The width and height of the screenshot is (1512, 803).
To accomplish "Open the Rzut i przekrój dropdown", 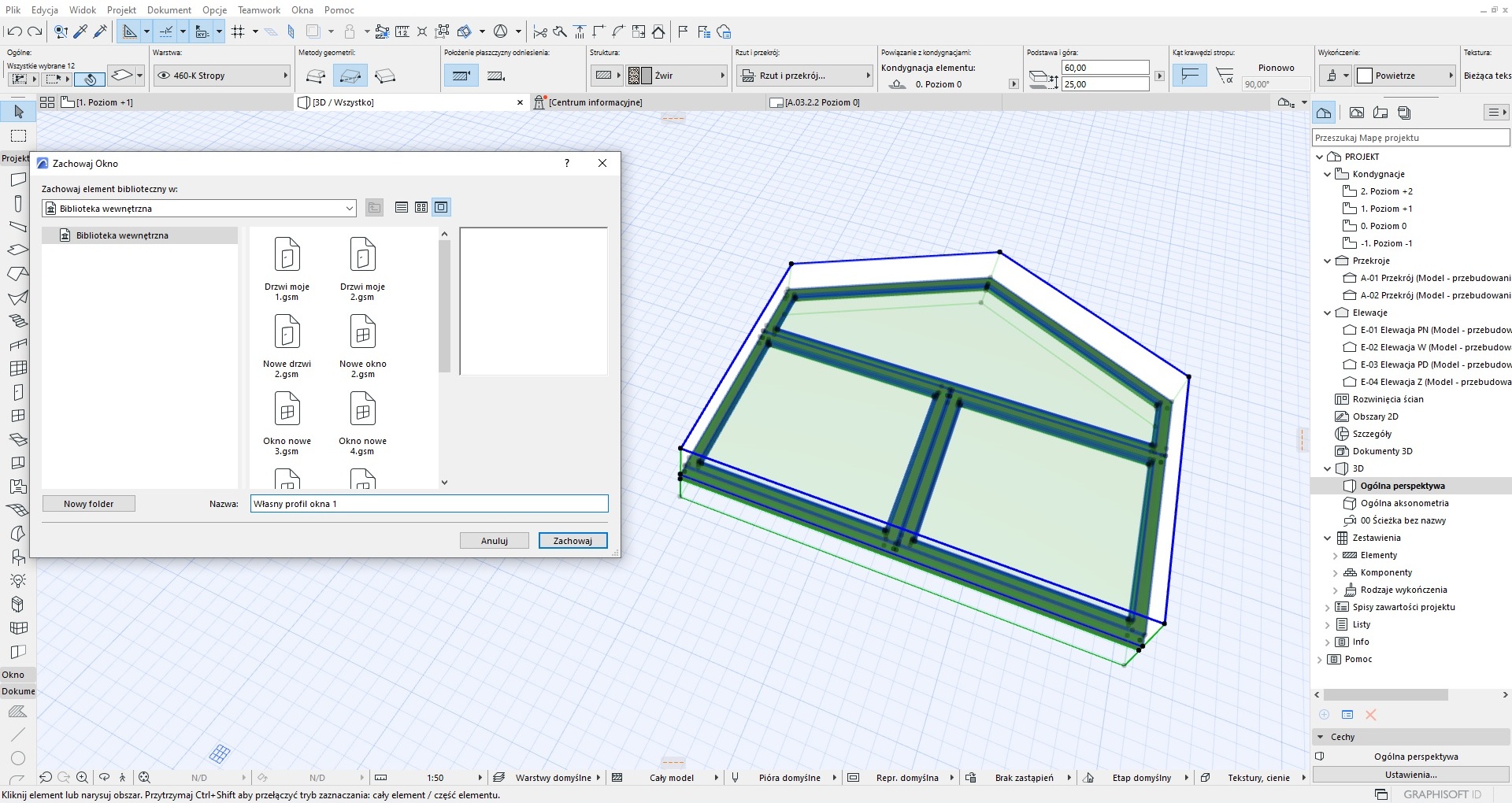I will click(804, 76).
